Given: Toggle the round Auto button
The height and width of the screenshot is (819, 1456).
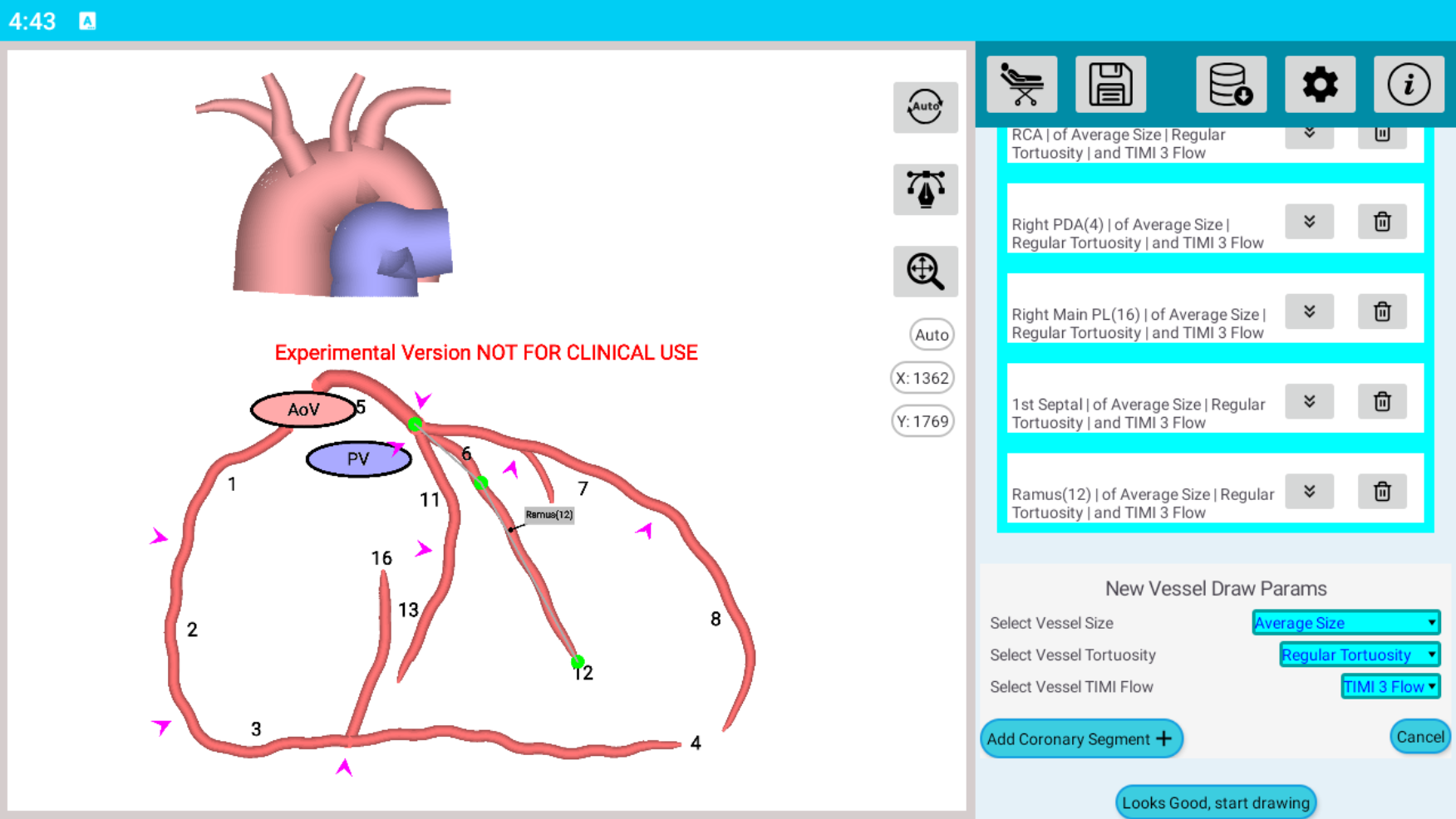Looking at the screenshot, I should click(931, 335).
